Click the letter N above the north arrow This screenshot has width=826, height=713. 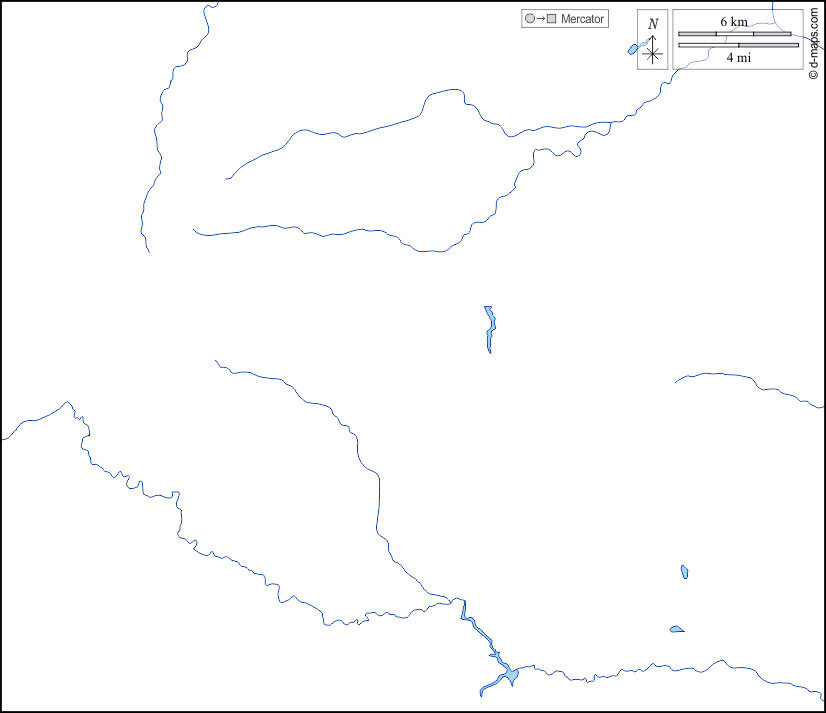tap(653, 24)
